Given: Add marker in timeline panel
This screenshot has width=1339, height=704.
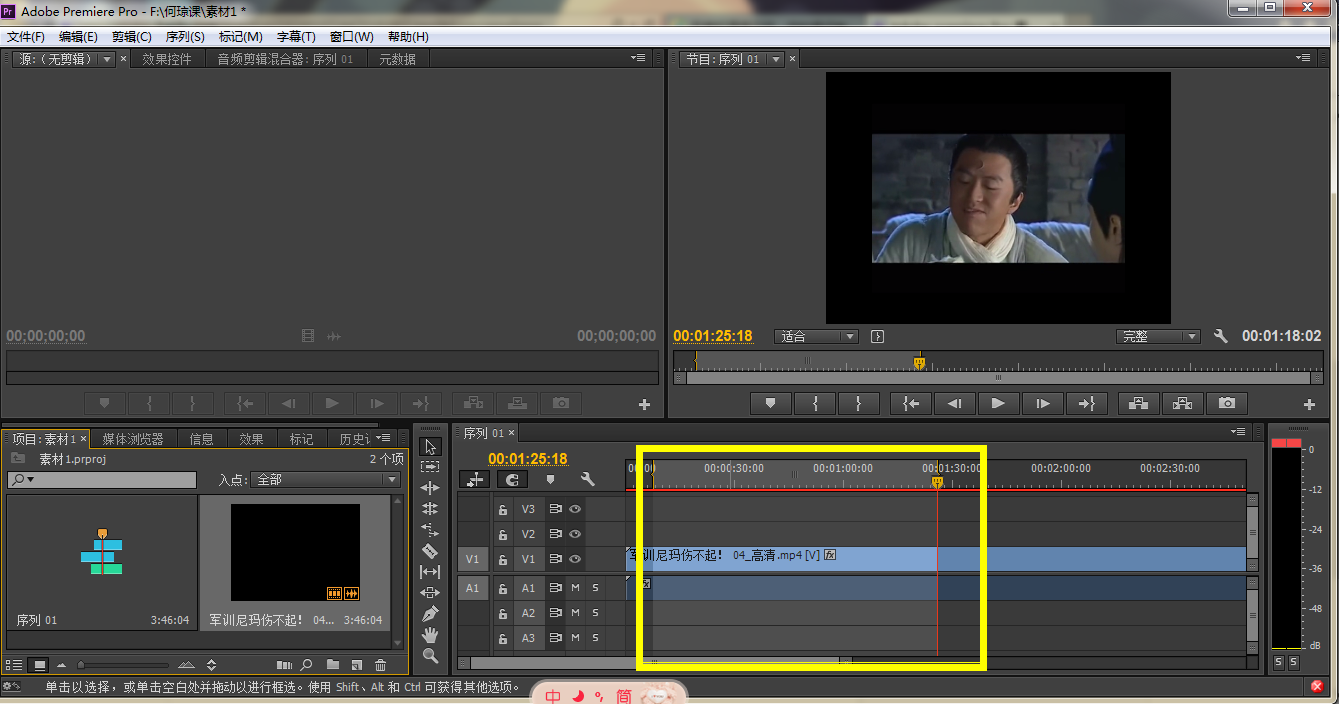Looking at the screenshot, I should pyautogui.click(x=550, y=480).
